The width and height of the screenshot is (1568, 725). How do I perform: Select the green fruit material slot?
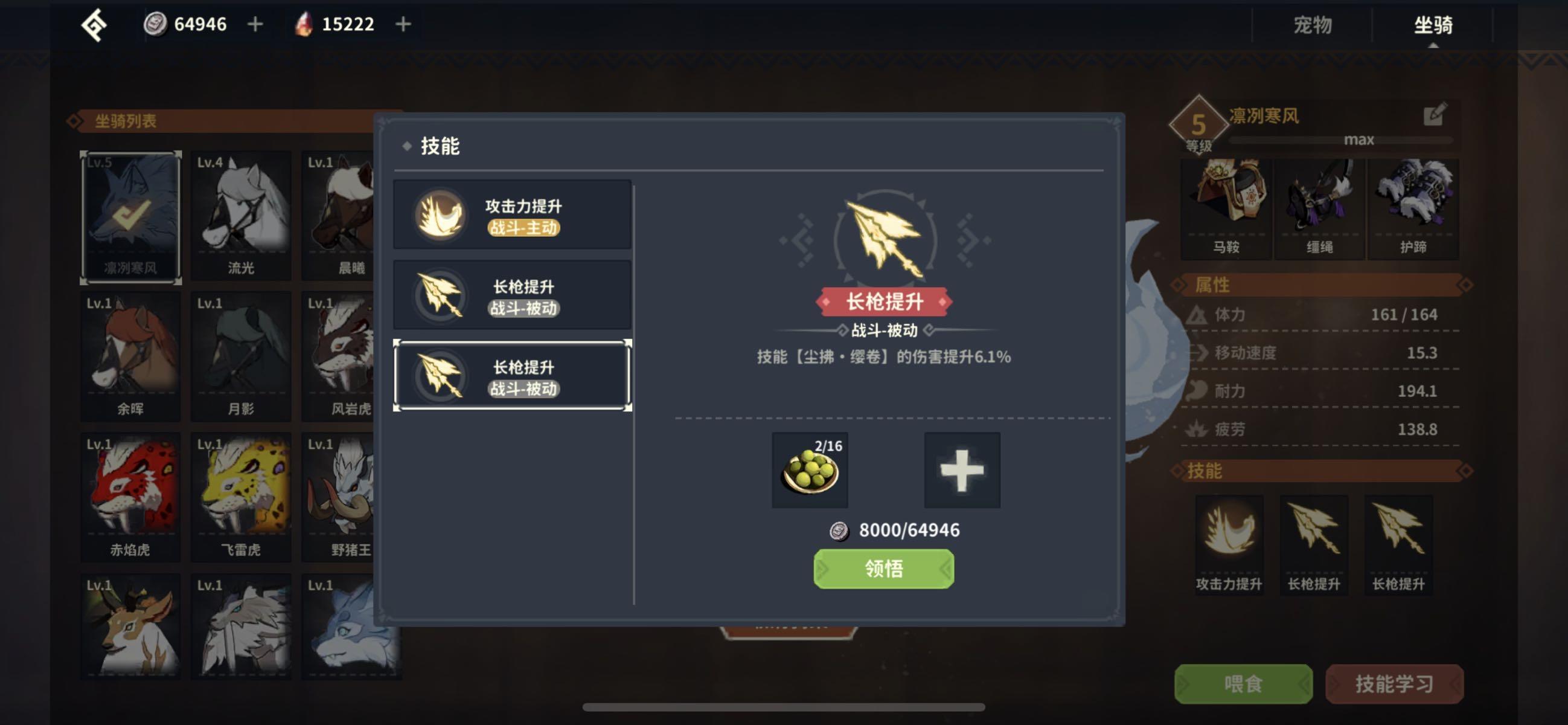(x=810, y=469)
